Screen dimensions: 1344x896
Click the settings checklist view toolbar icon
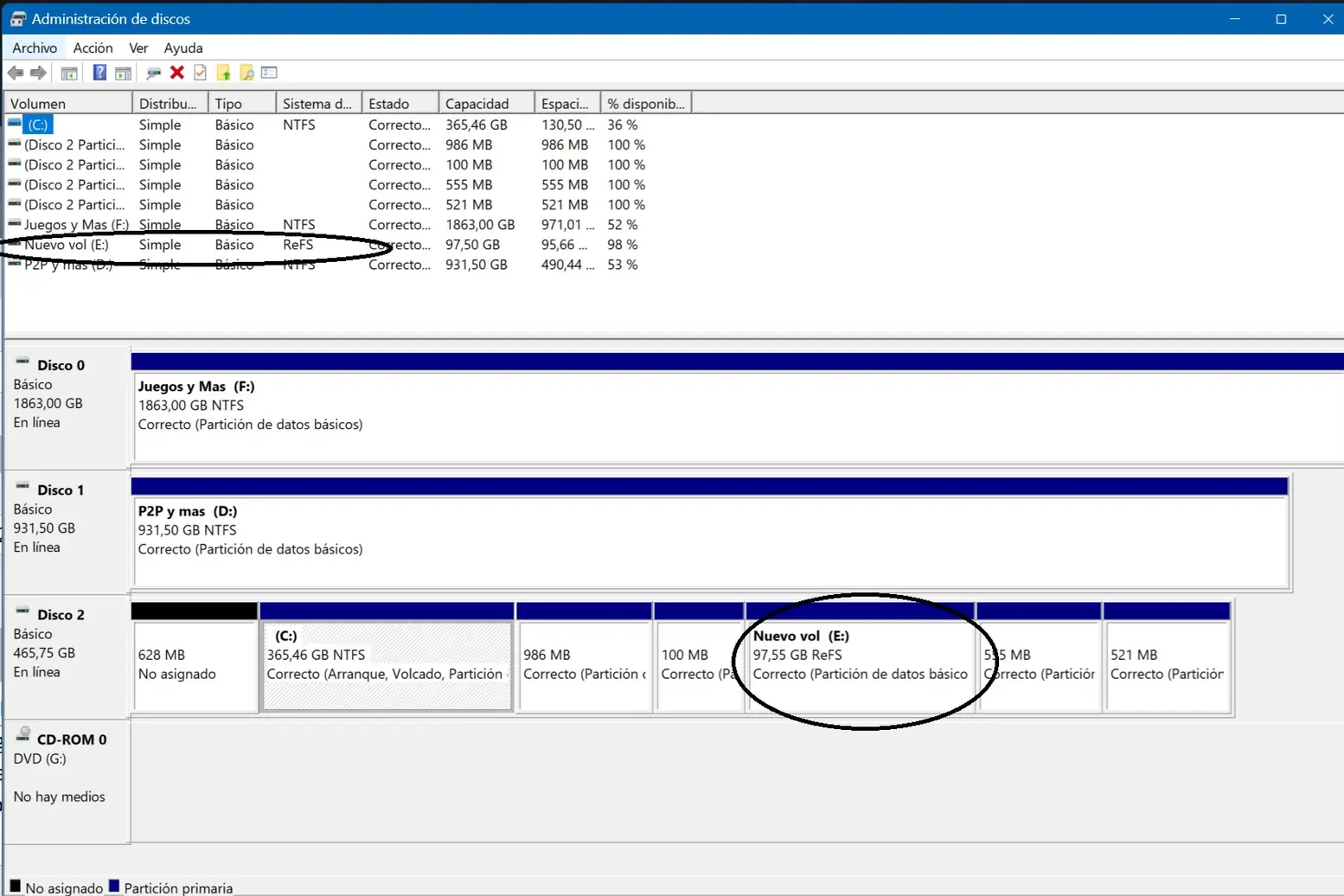click(x=270, y=73)
